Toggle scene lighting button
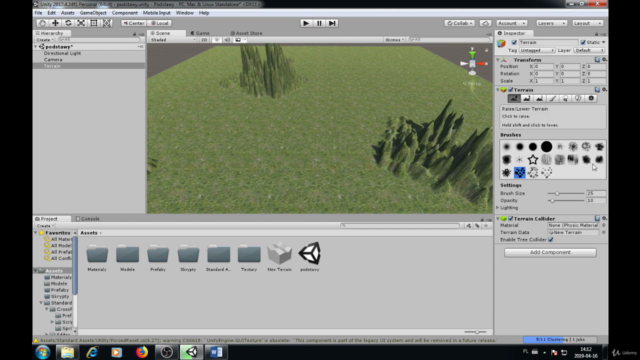Image resolution: width=640 pixels, height=360 pixels. 217,40
